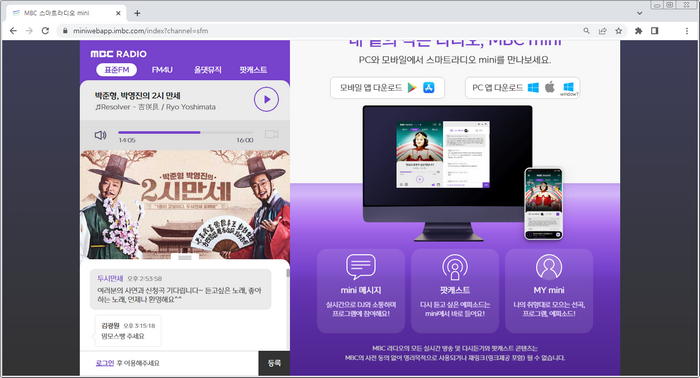Open the Chrome three-dot menu
This screenshot has height=378, width=700.
coord(687,31)
